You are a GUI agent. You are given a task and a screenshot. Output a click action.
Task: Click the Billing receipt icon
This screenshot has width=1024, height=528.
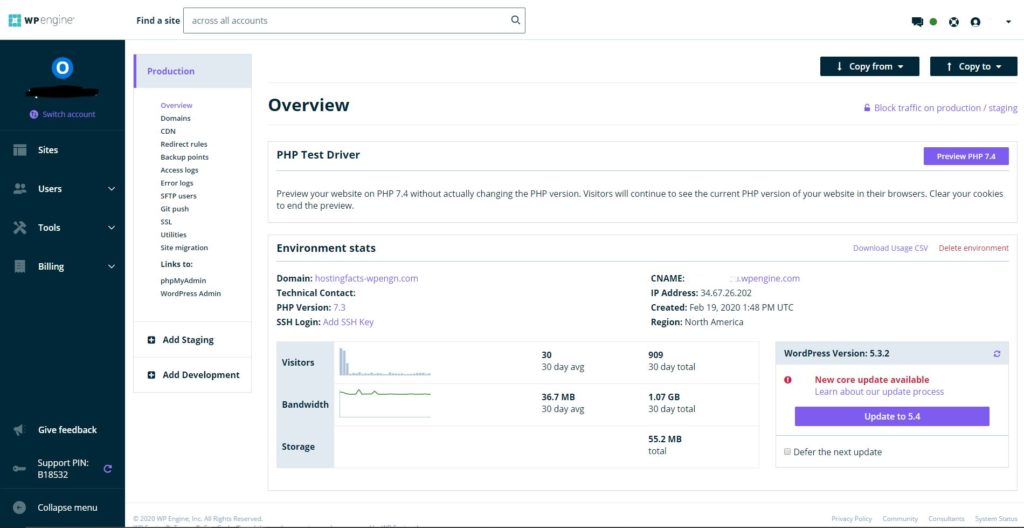click(x=20, y=267)
